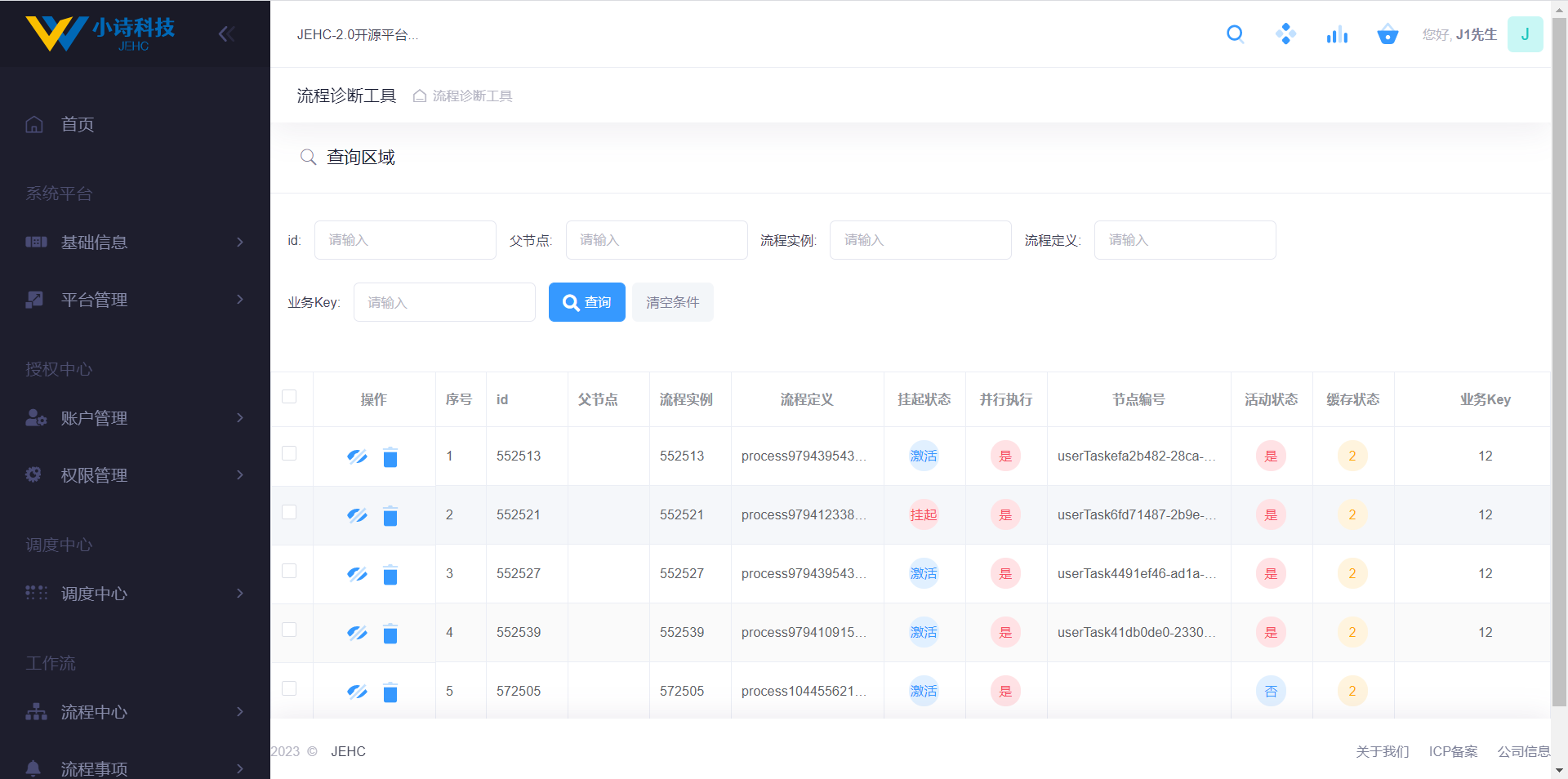Check the checkbox for row 572505
This screenshot has width=1568, height=779.
point(289,688)
